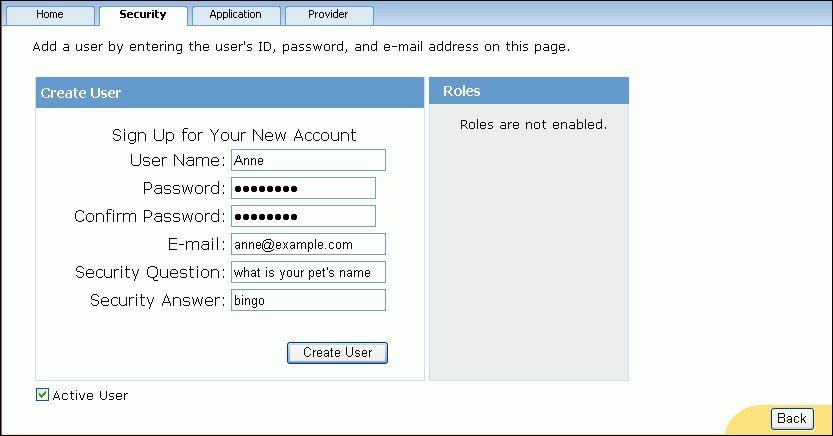Click the 'Add a user' instruction text

[301, 47]
